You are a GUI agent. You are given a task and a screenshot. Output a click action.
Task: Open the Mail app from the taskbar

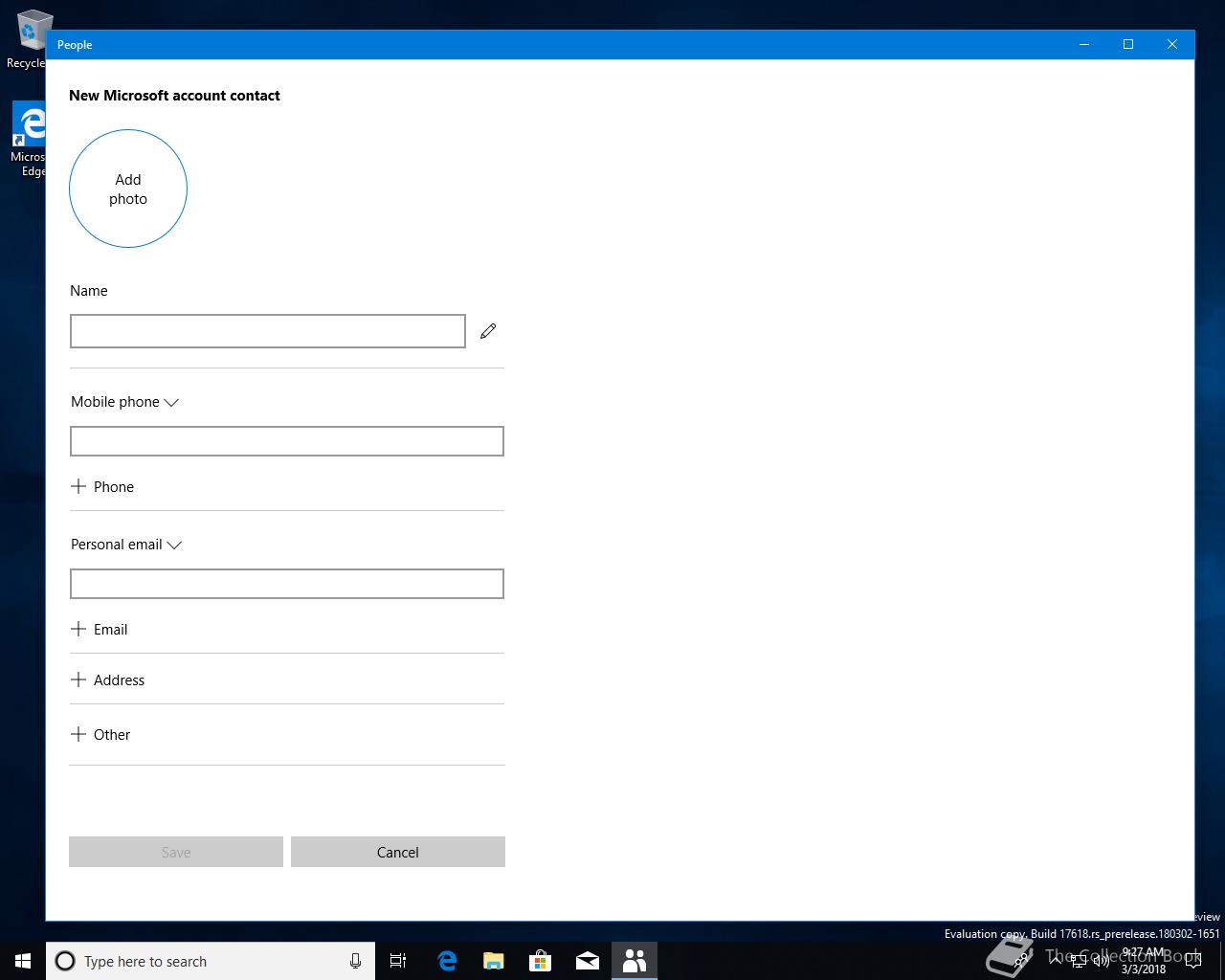point(587,961)
